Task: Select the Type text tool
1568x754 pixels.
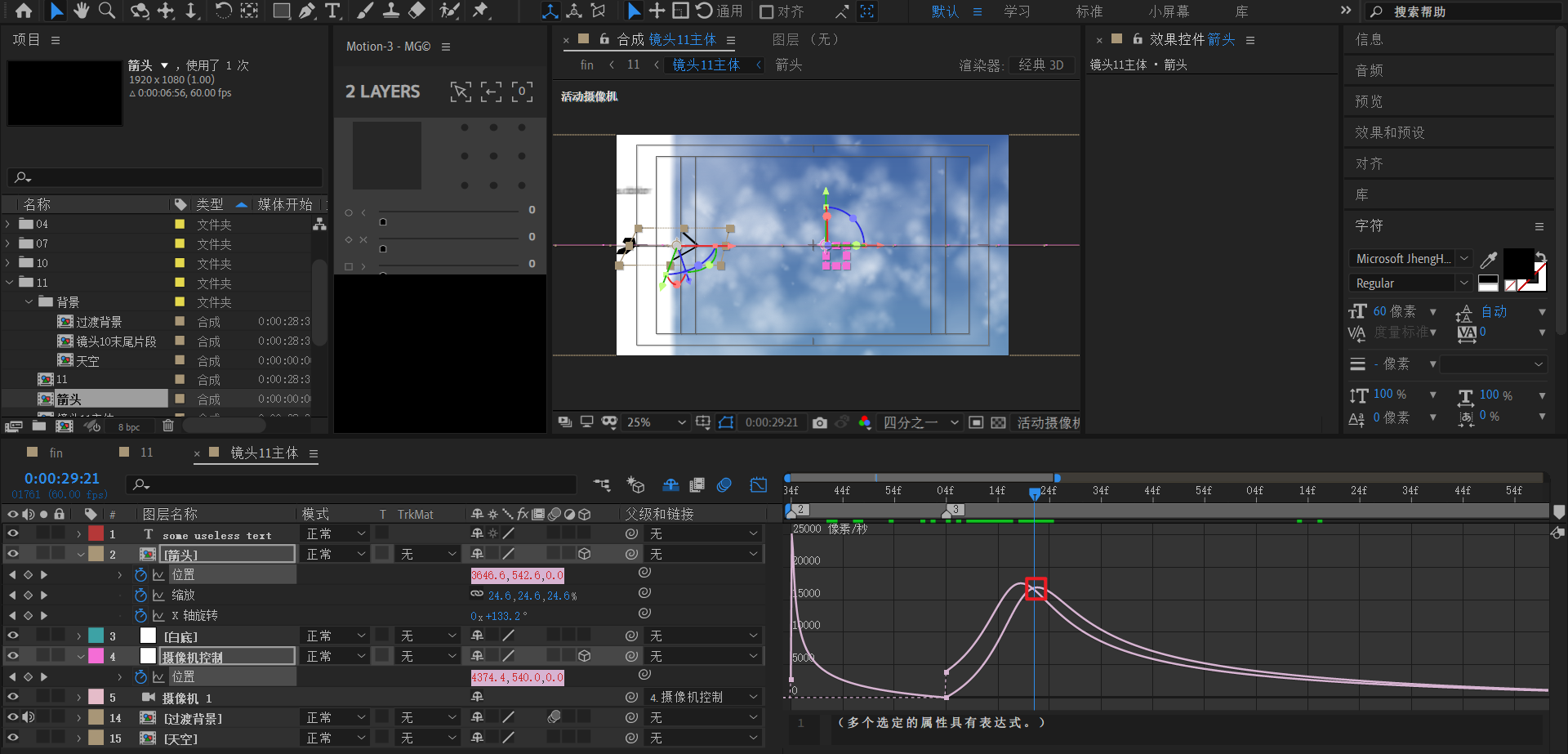Action: coord(332,11)
